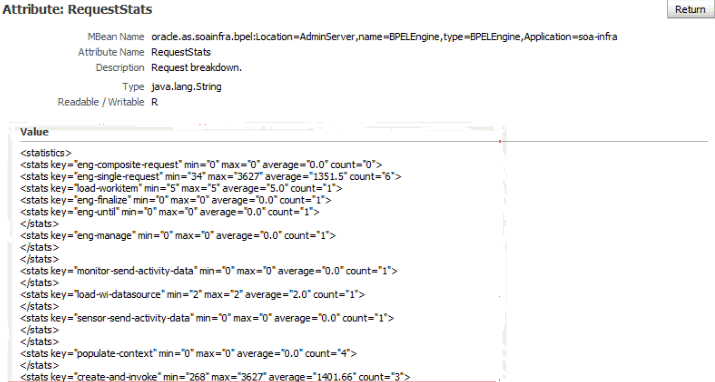Viewport: 715px width, 382px height.
Task: Click the Description label
Action: click(120, 67)
